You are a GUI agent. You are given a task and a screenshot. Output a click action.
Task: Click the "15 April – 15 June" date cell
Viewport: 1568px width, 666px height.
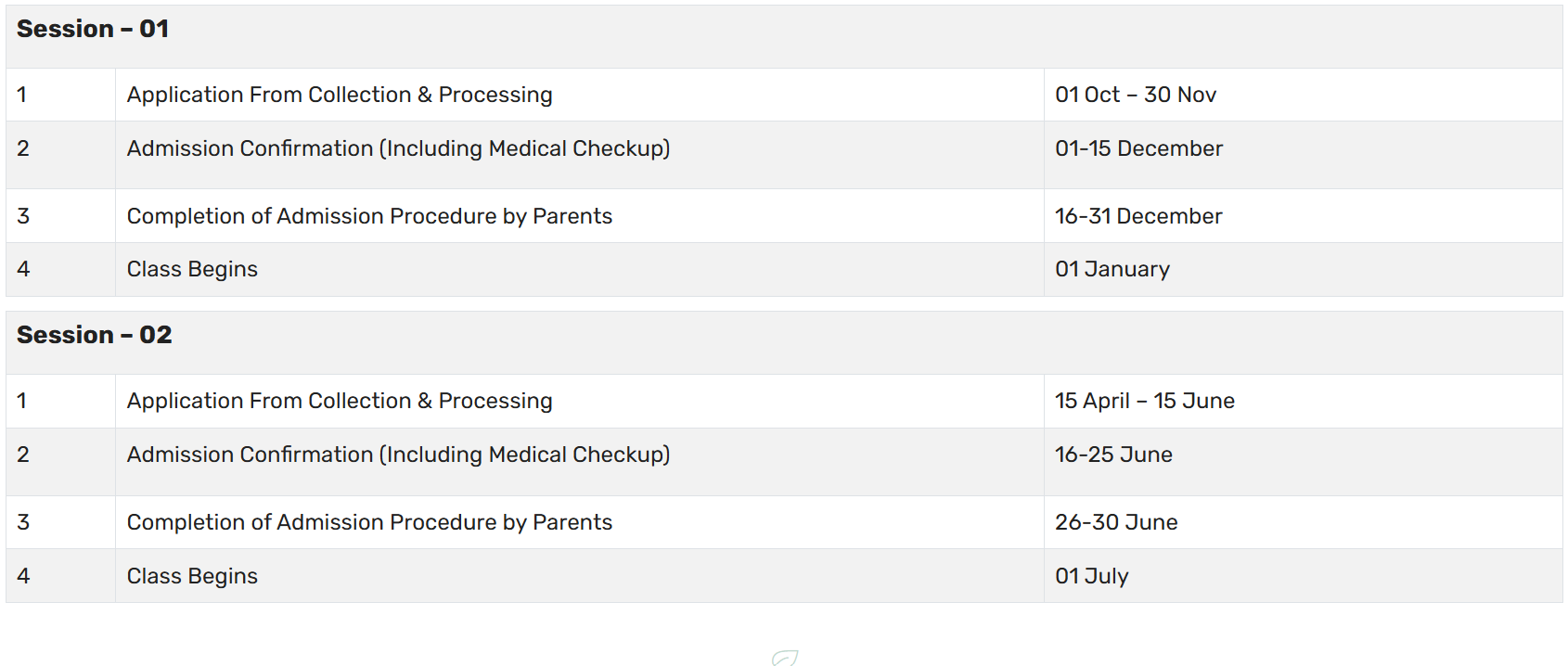click(x=1145, y=402)
